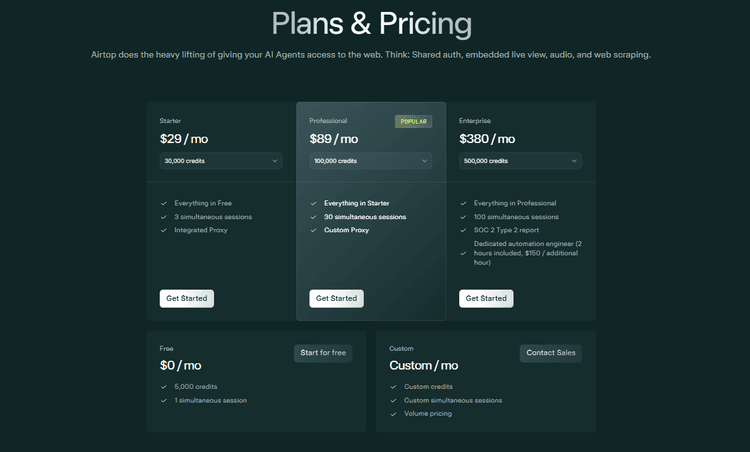This screenshot has width=750, height=452.
Task: Click checkmark icon next to Custom Proxy
Action: click(x=313, y=230)
